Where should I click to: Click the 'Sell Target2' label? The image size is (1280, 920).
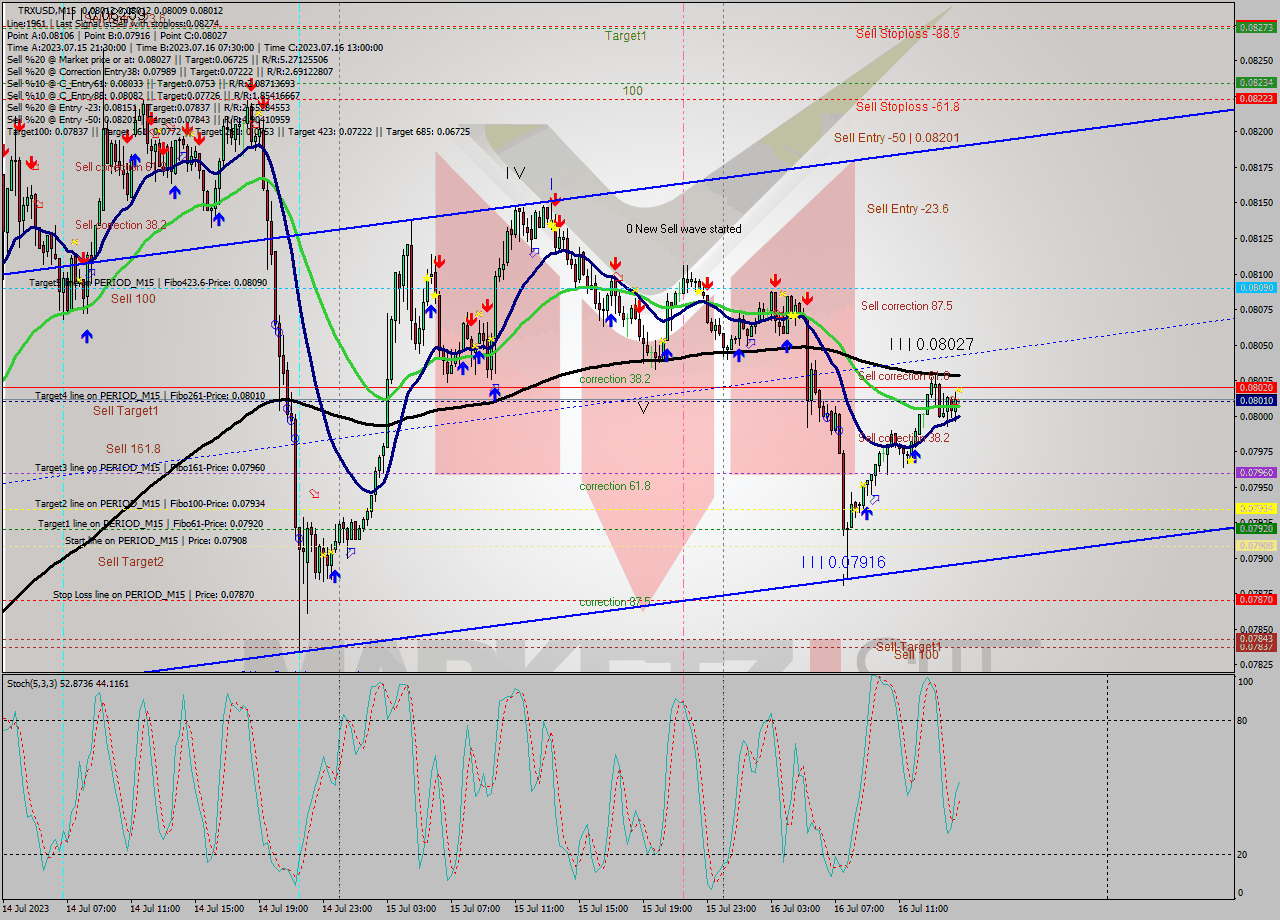point(130,562)
